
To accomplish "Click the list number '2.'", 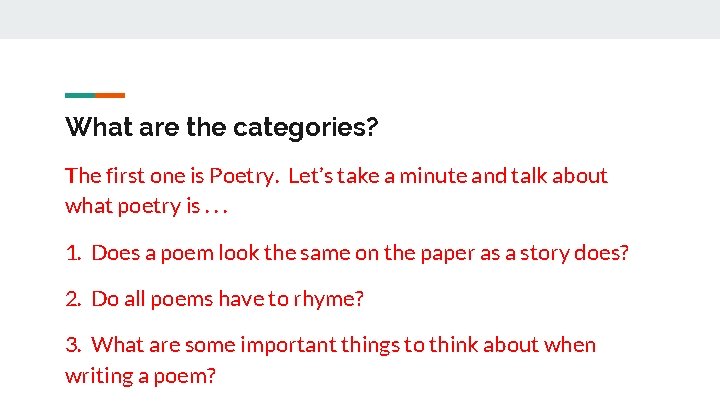I will tap(74, 298).
